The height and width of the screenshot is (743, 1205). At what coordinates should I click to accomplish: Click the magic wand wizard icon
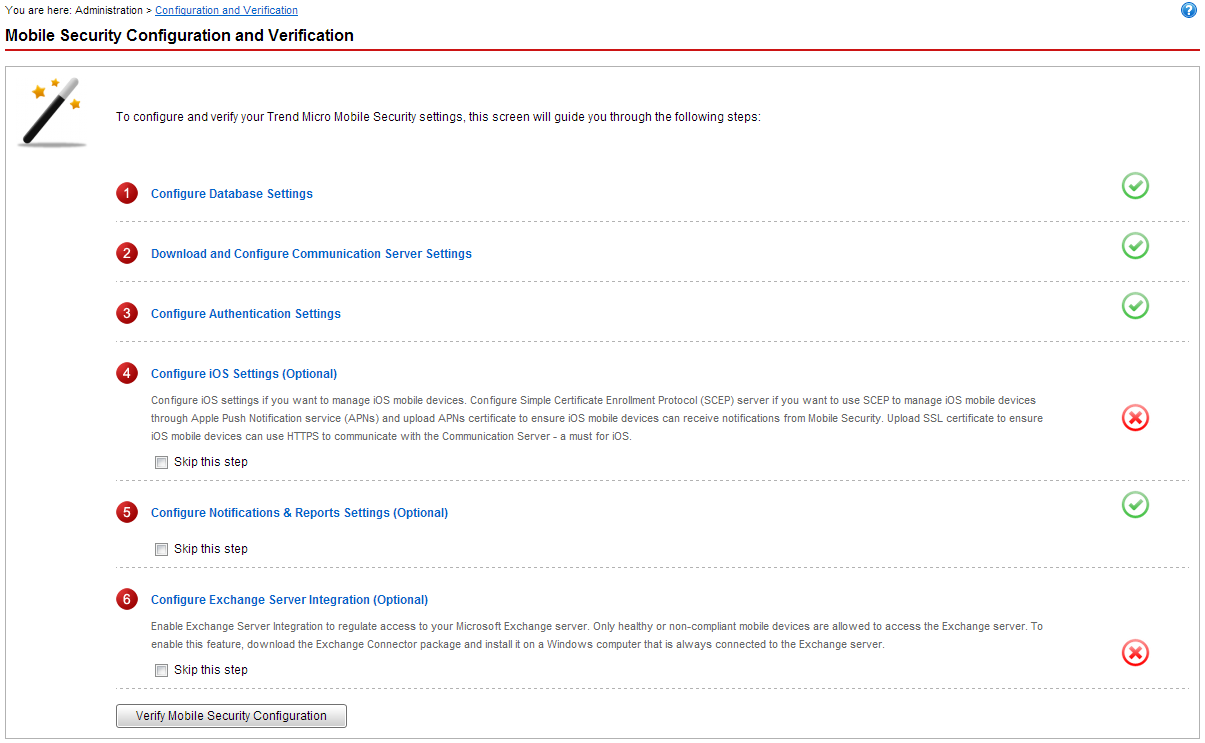[x=52, y=112]
